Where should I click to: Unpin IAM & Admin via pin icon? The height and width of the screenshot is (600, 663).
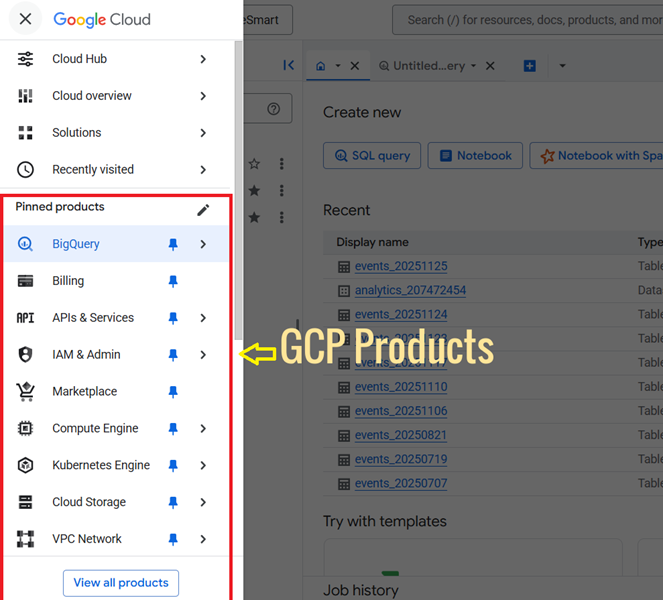pos(173,355)
